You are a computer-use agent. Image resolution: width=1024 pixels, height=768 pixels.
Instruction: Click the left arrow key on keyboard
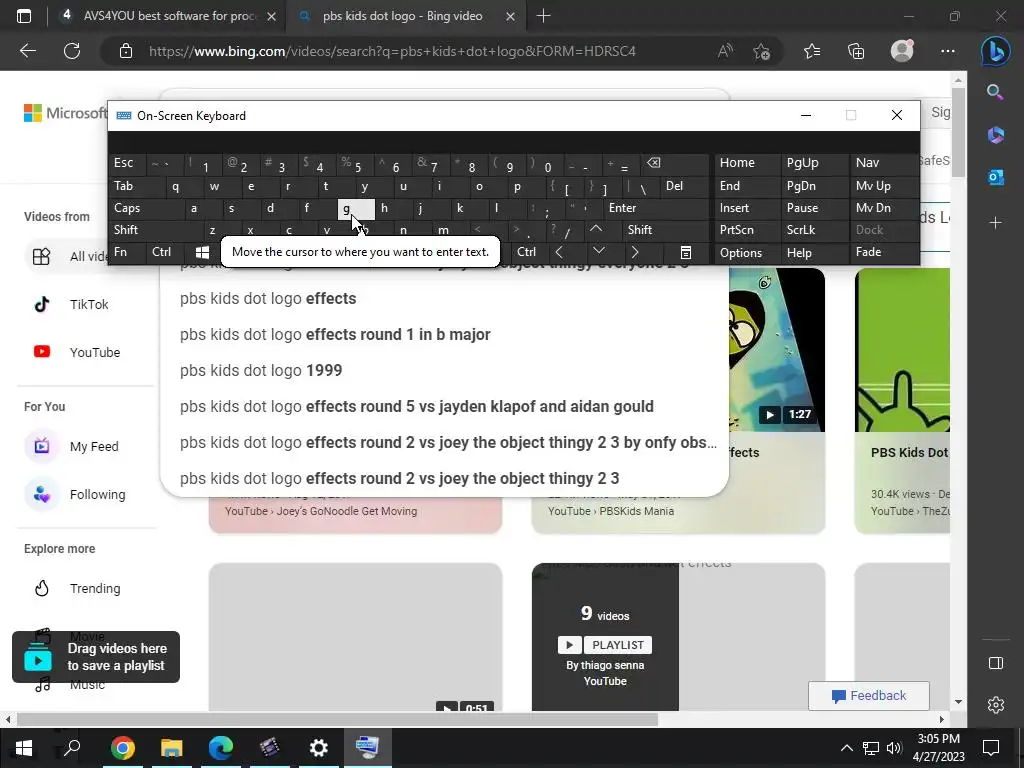(x=559, y=252)
